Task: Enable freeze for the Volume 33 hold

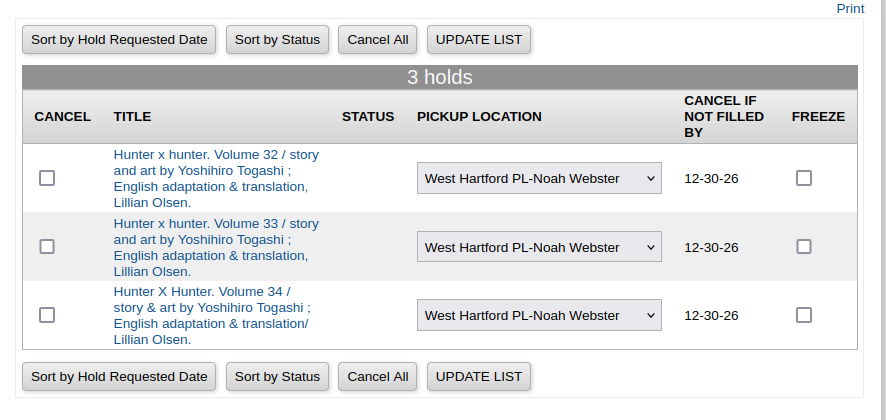Action: pos(804,247)
